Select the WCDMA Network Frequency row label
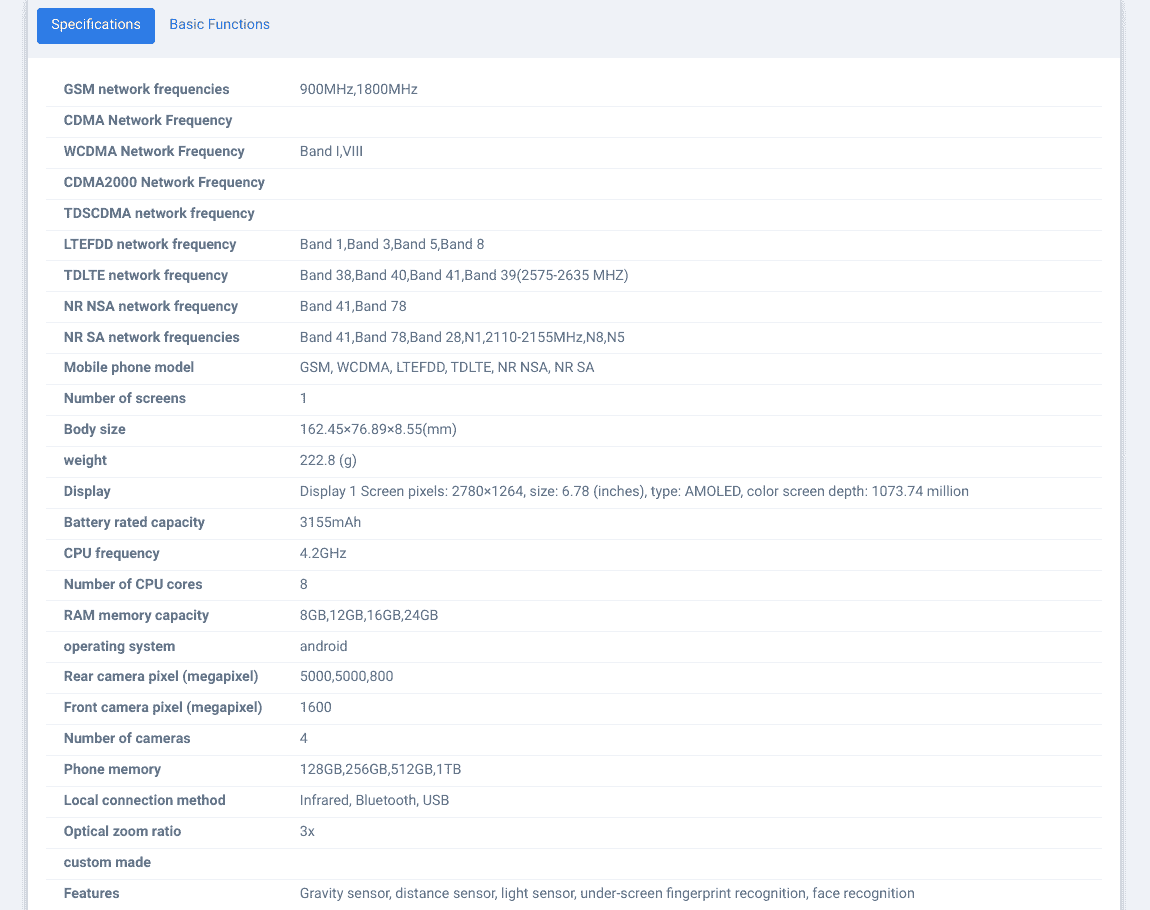The width and height of the screenshot is (1150, 910). [x=154, y=152]
